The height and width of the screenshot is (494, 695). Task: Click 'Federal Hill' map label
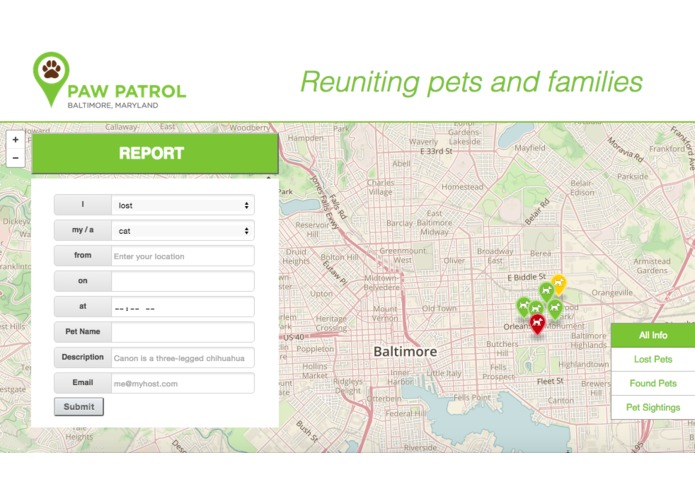405,413
